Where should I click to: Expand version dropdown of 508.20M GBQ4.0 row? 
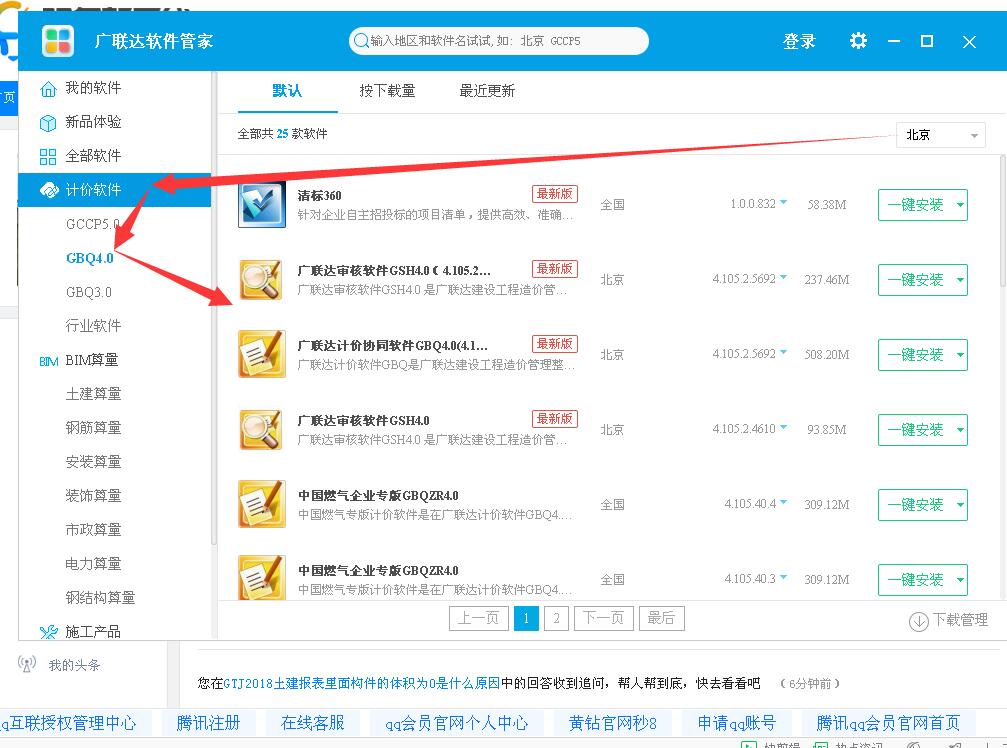click(783, 352)
